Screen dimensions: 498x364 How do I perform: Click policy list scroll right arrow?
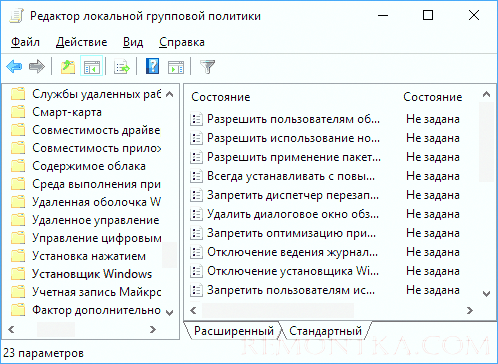[469, 311]
